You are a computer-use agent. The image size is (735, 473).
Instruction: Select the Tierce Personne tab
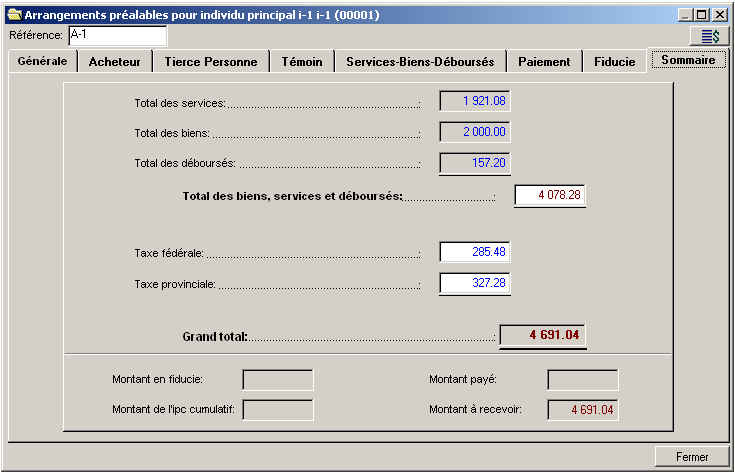(x=211, y=62)
